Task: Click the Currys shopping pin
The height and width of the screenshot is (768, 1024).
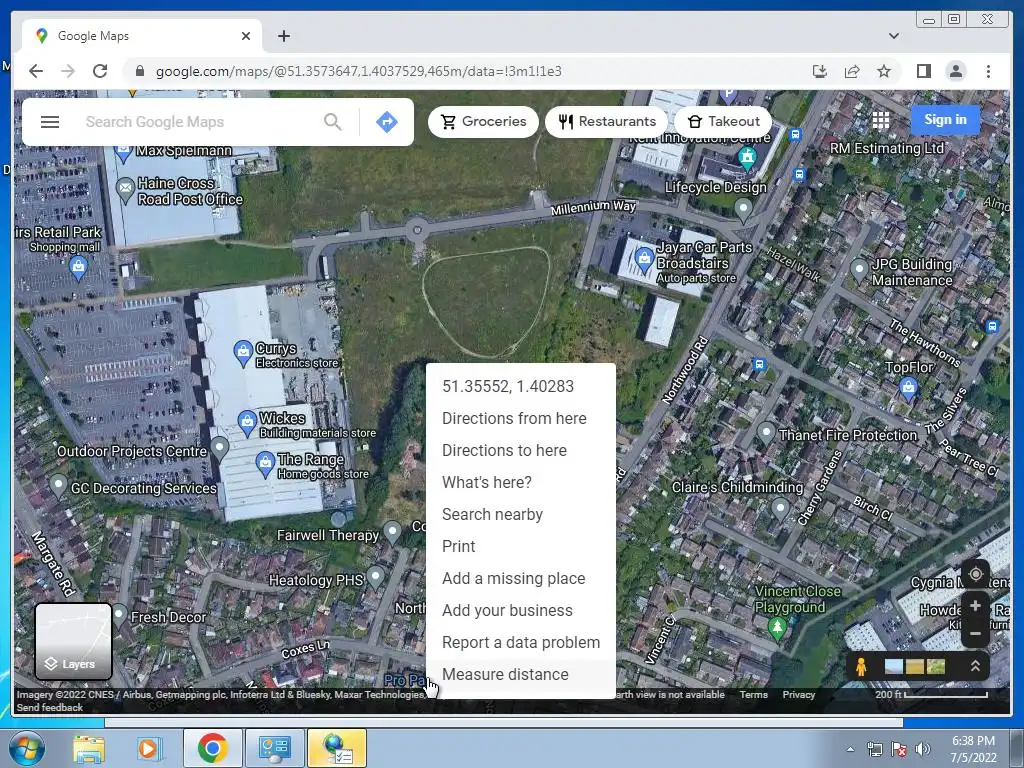Action: (x=243, y=353)
